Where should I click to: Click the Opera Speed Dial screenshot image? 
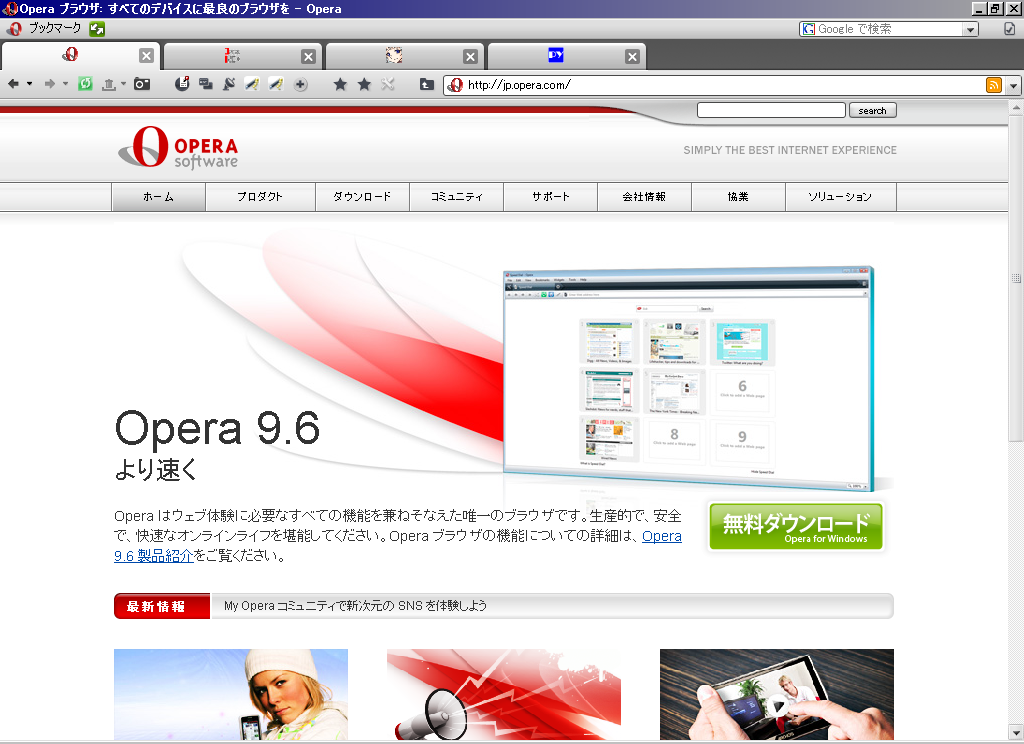[x=688, y=379]
